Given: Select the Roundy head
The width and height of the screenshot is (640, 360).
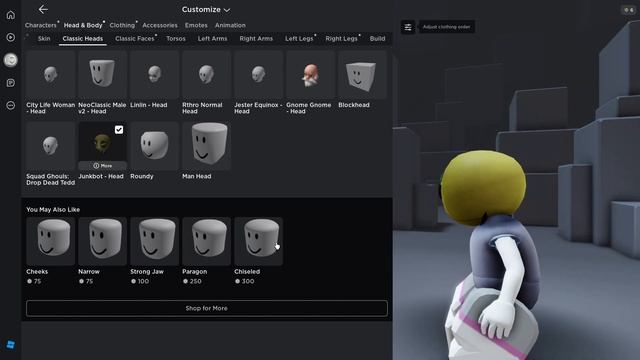Looking at the screenshot, I should click(154, 146).
